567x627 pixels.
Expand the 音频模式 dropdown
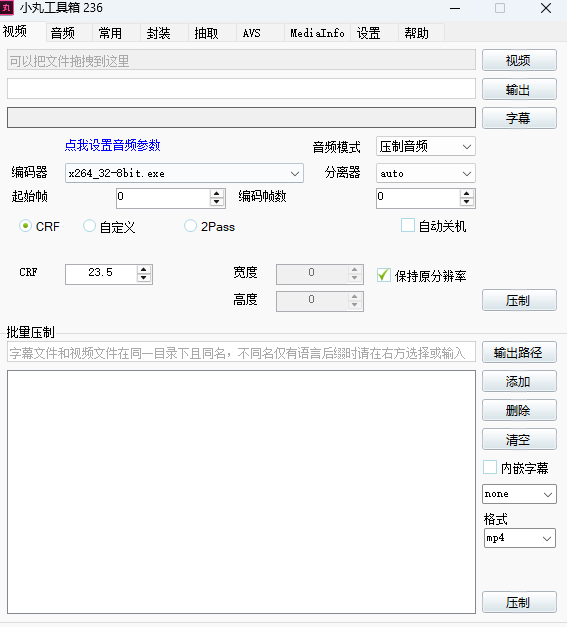click(426, 146)
